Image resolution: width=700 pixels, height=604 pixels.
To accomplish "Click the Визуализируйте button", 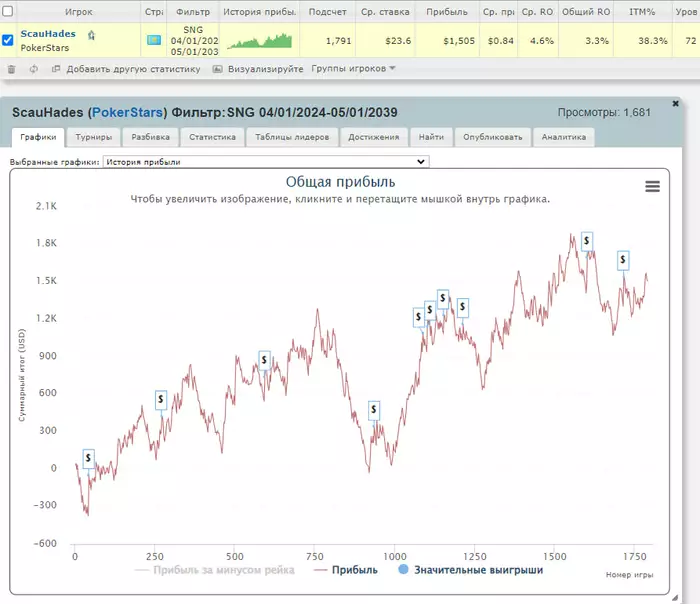I will (x=266, y=69).
